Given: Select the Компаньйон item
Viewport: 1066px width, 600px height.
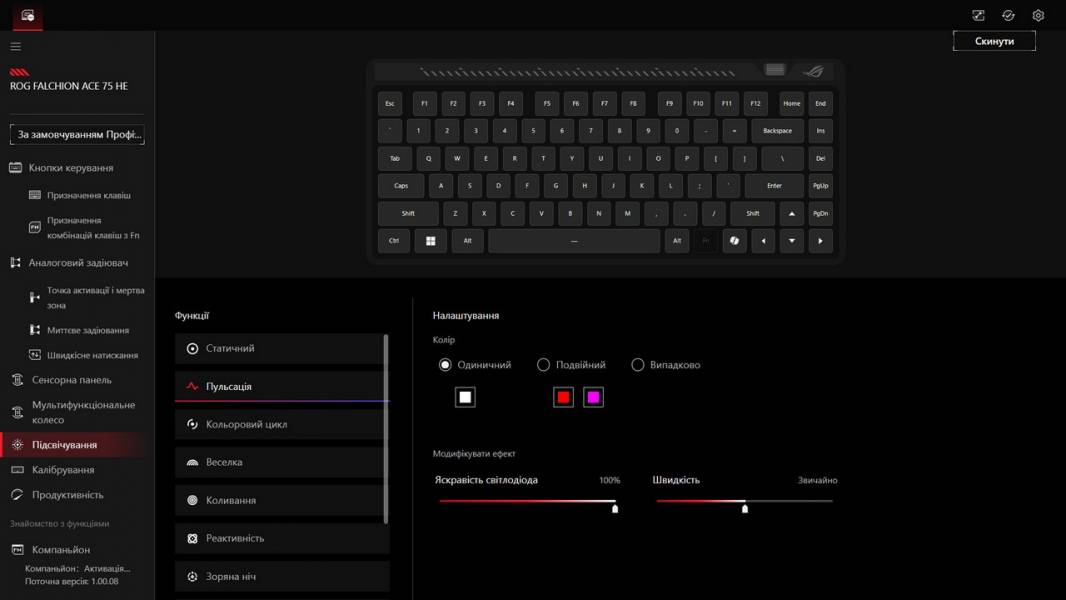Looking at the screenshot, I should pyautogui.click(x=60, y=550).
